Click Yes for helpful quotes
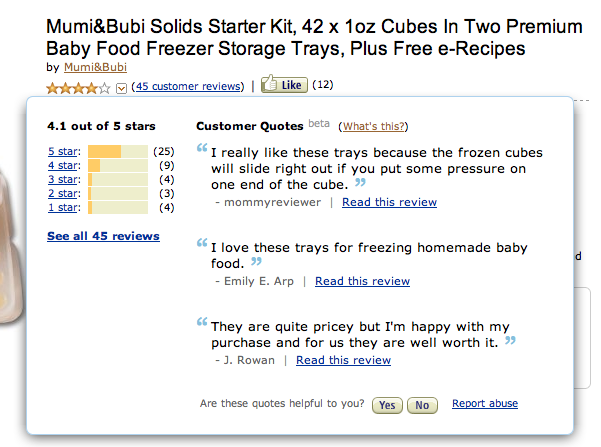 click(x=387, y=405)
